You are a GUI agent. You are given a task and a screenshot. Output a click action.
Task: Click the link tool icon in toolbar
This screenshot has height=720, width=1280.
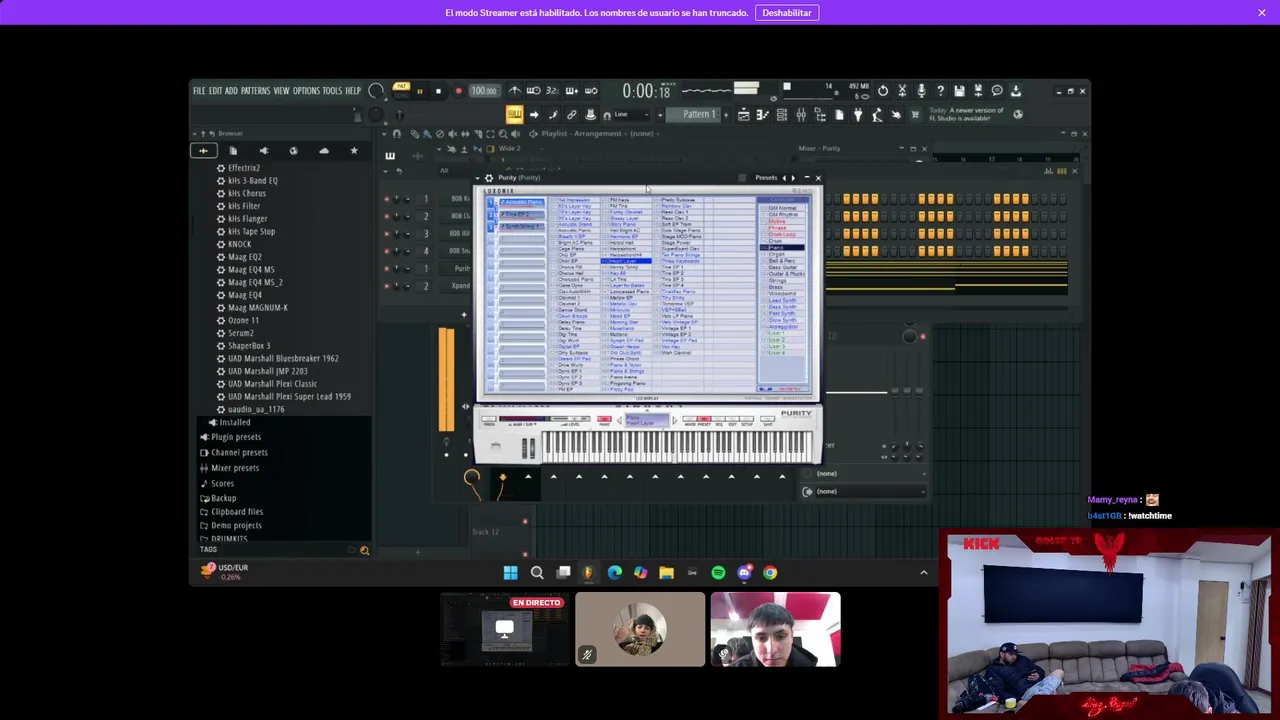(571, 114)
